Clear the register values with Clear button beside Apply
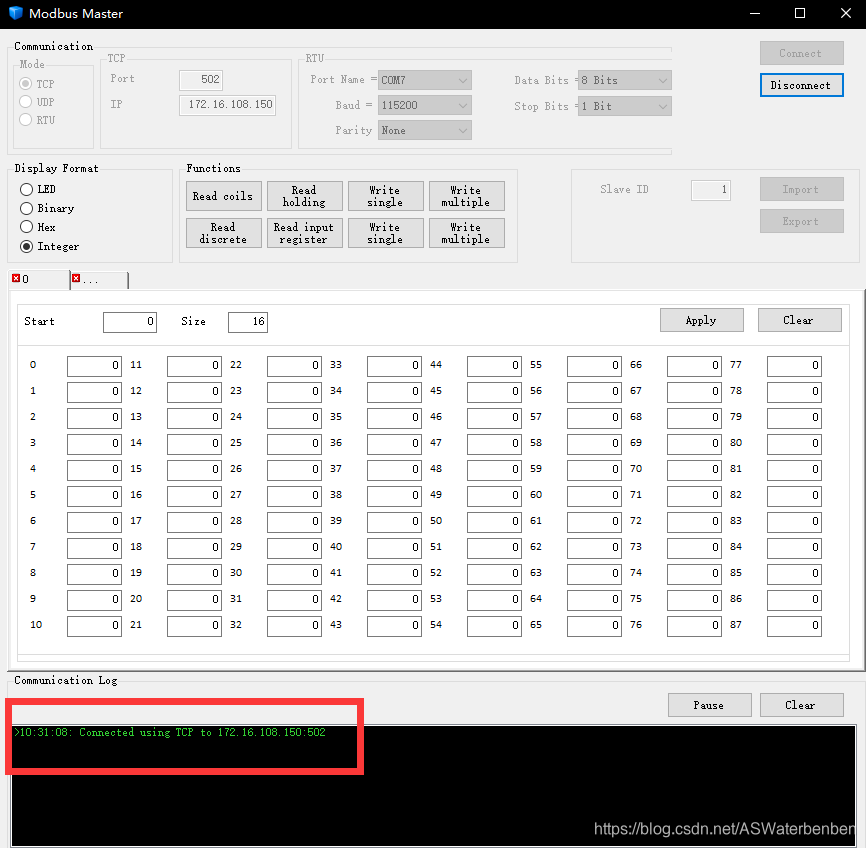This screenshot has width=866, height=848. [799, 320]
